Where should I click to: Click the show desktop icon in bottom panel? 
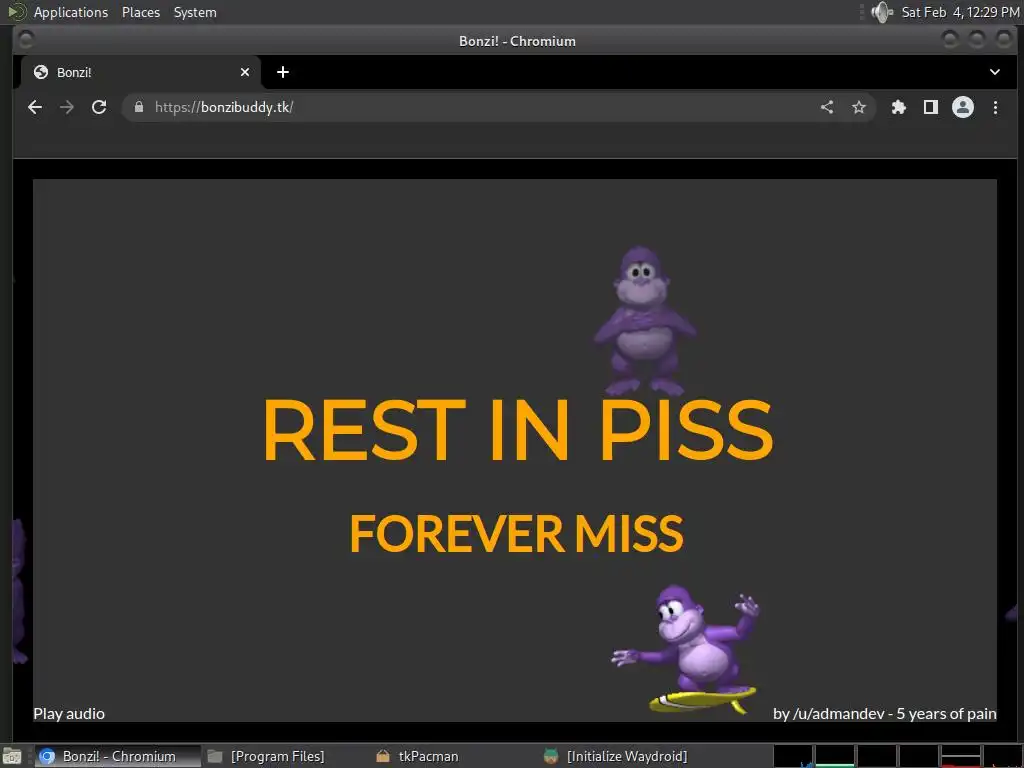pos(12,756)
